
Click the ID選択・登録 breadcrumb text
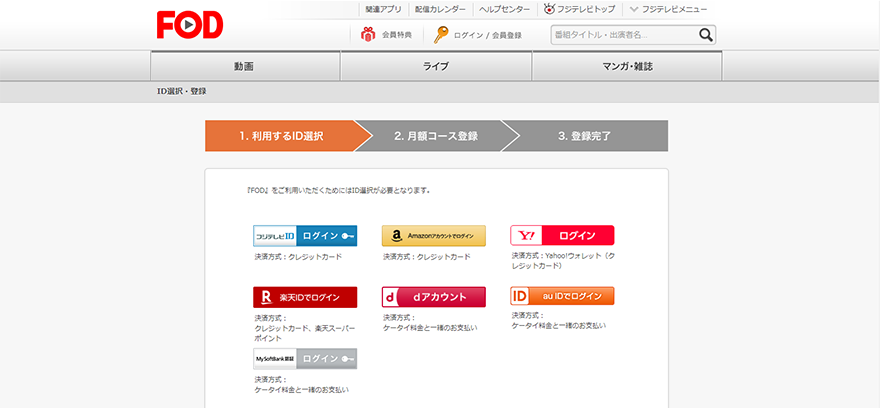pos(181,91)
